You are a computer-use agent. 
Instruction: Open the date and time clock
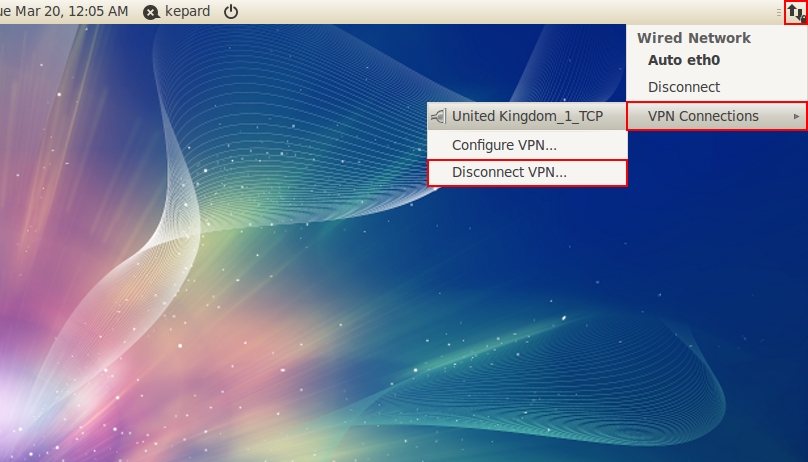64,11
